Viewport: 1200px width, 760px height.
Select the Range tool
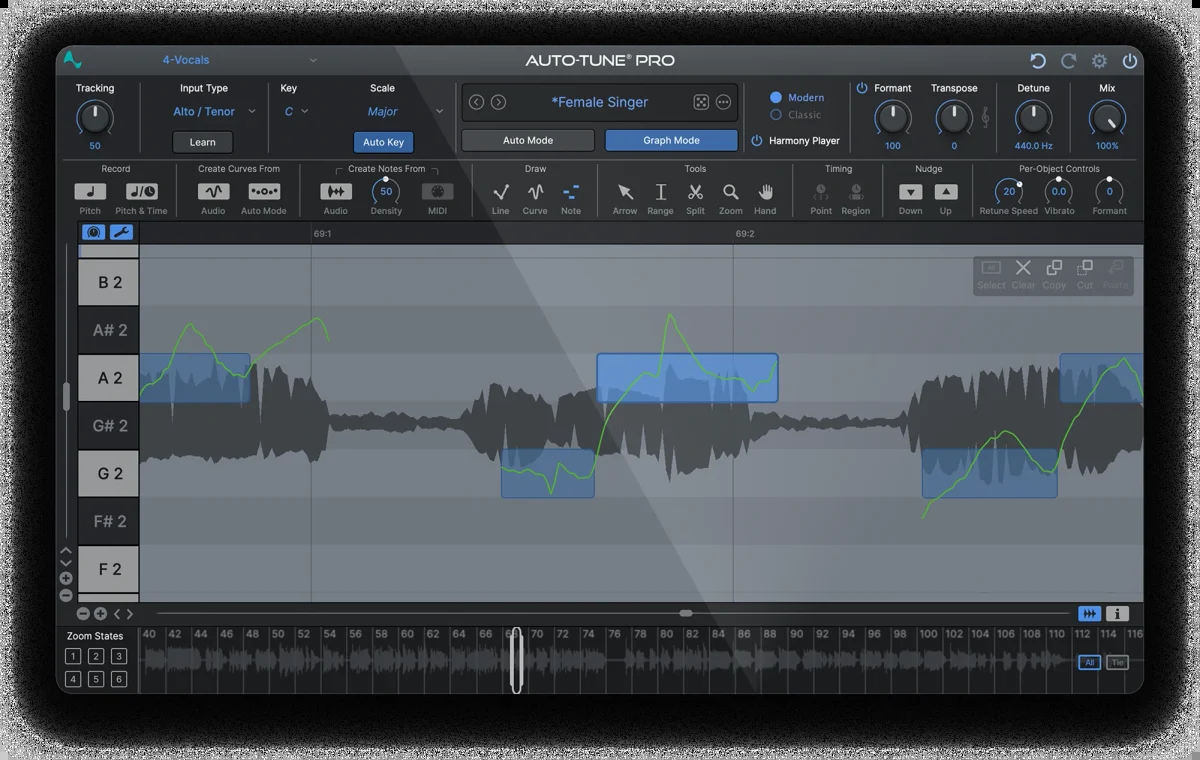(660, 191)
